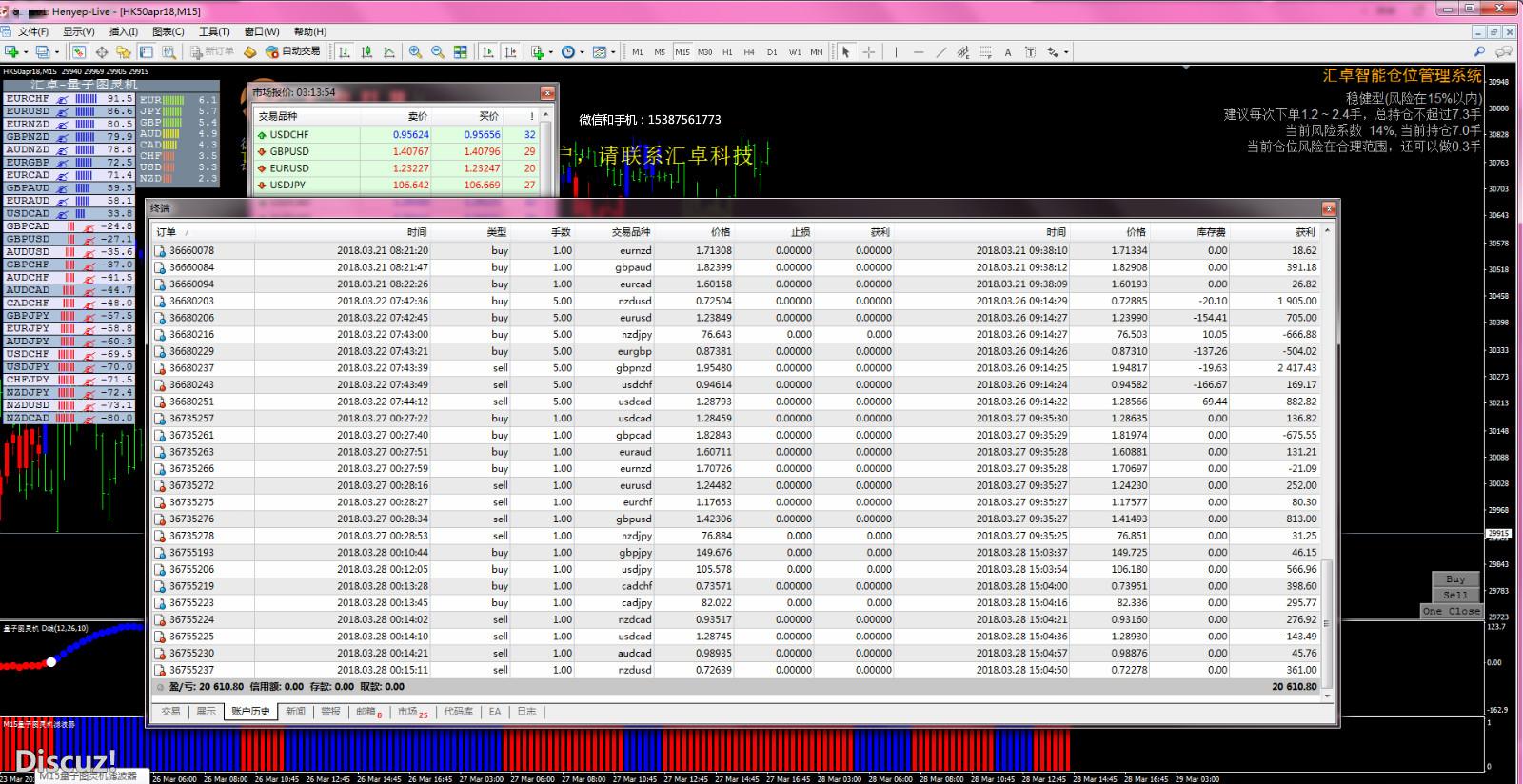
Task: Switch to 新闻 terminal tab
Action: click(x=295, y=712)
